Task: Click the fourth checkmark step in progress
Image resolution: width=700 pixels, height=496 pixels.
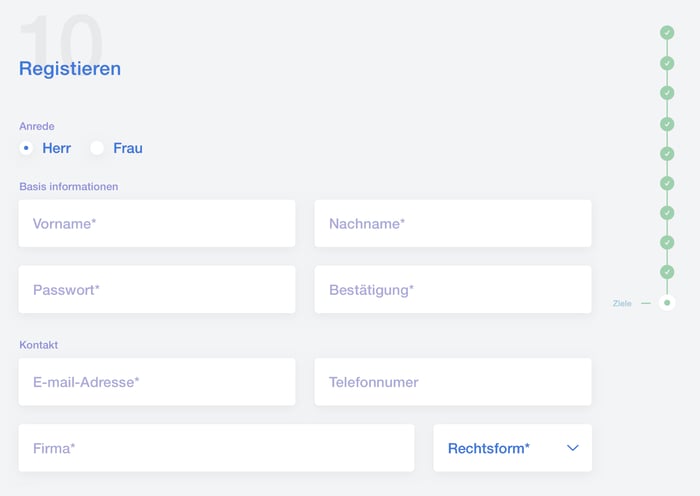Action: [667, 124]
